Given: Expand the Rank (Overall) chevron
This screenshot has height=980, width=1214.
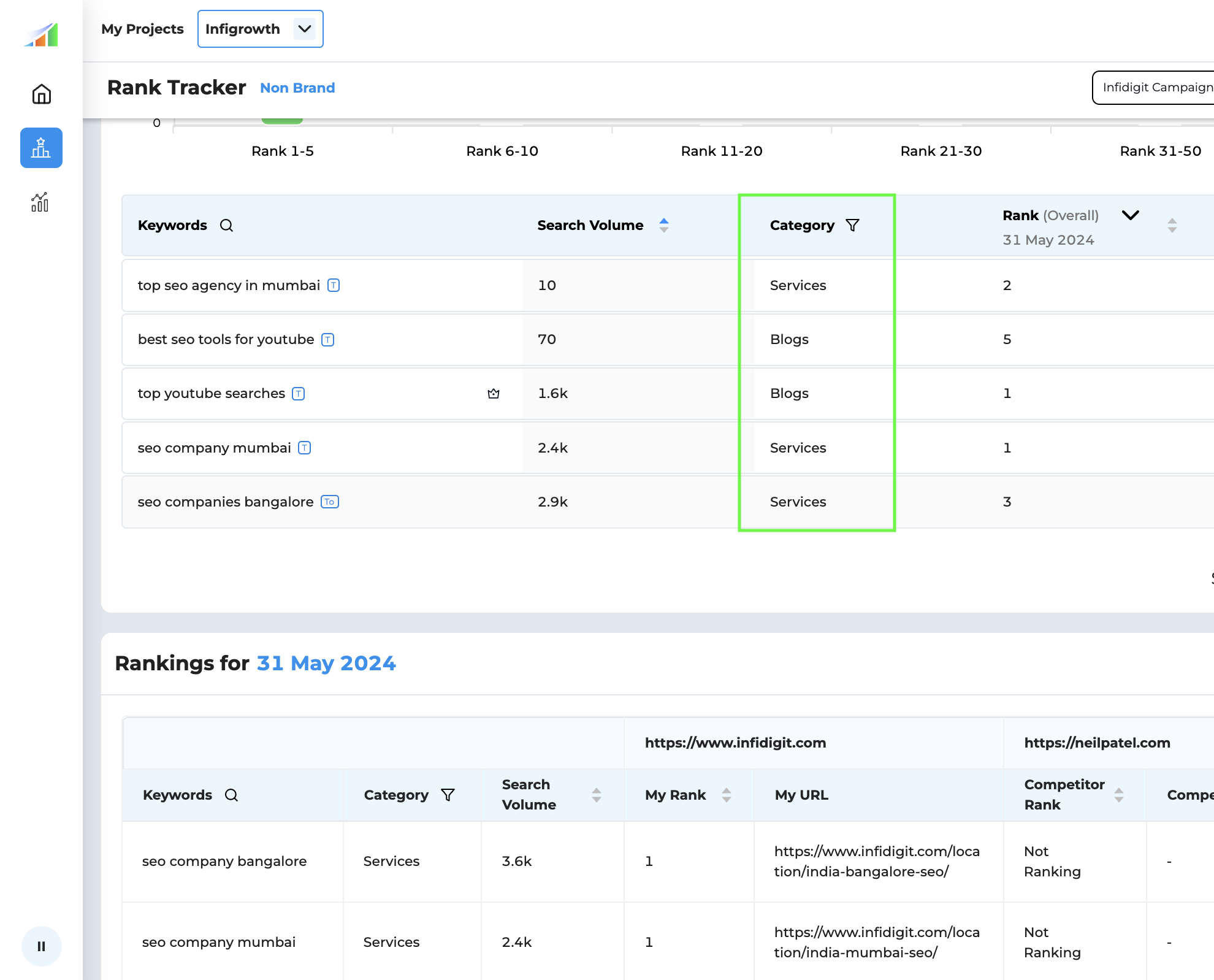Looking at the screenshot, I should click(x=1130, y=215).
